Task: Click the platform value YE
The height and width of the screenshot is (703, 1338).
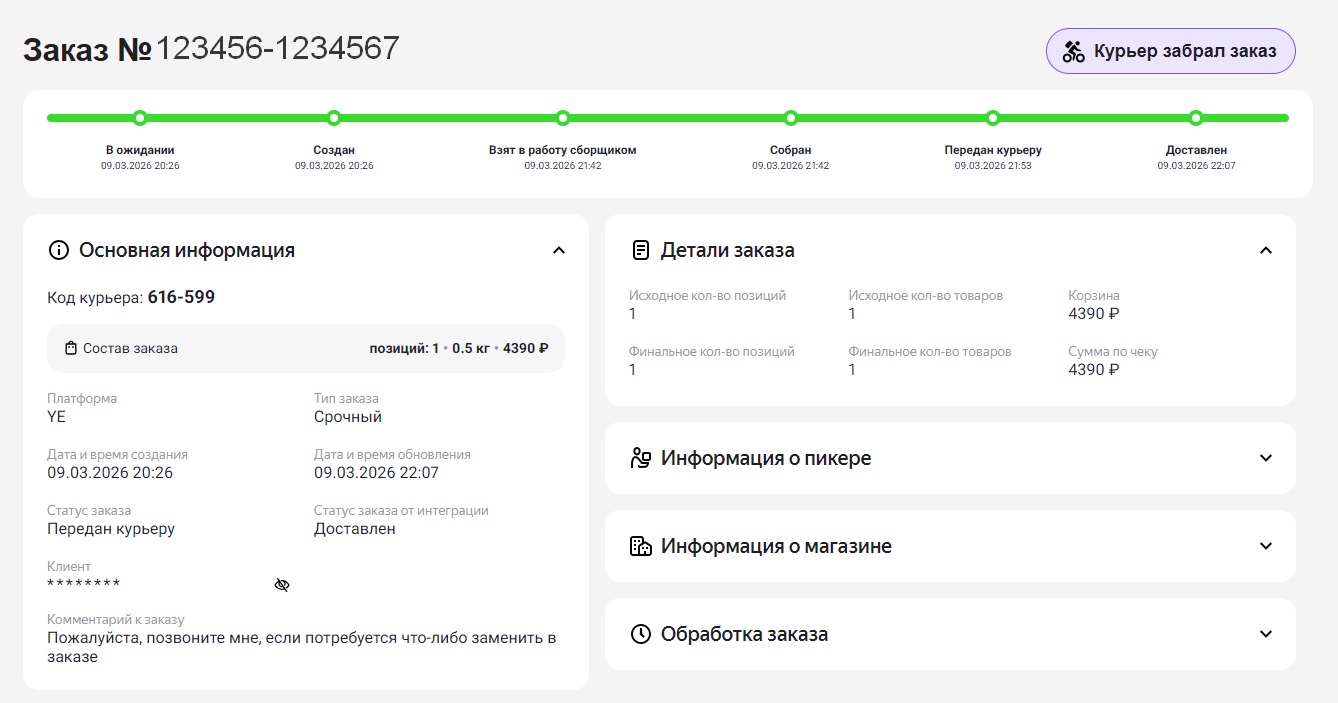Action: point(56,417)
